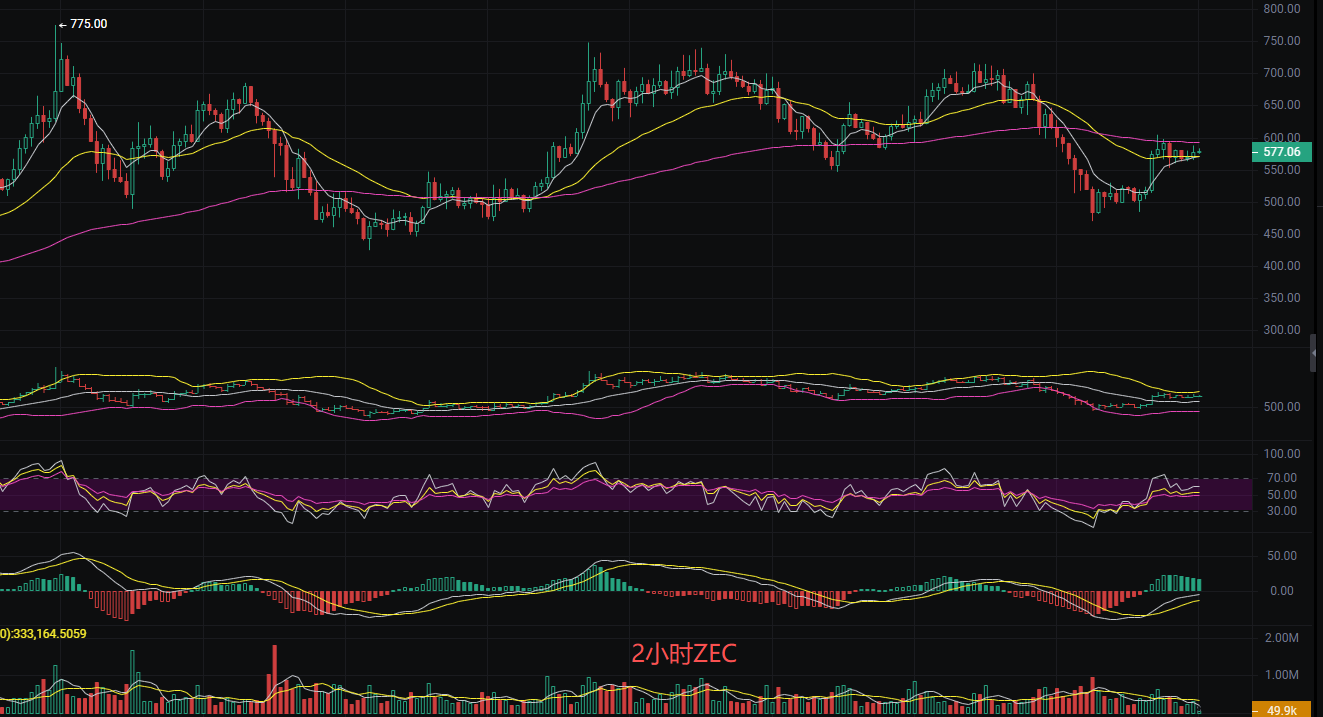This screenshot has height=717, width=1323.
Task: Click the 1.00M volume axis label
Action: [1281, 675]
